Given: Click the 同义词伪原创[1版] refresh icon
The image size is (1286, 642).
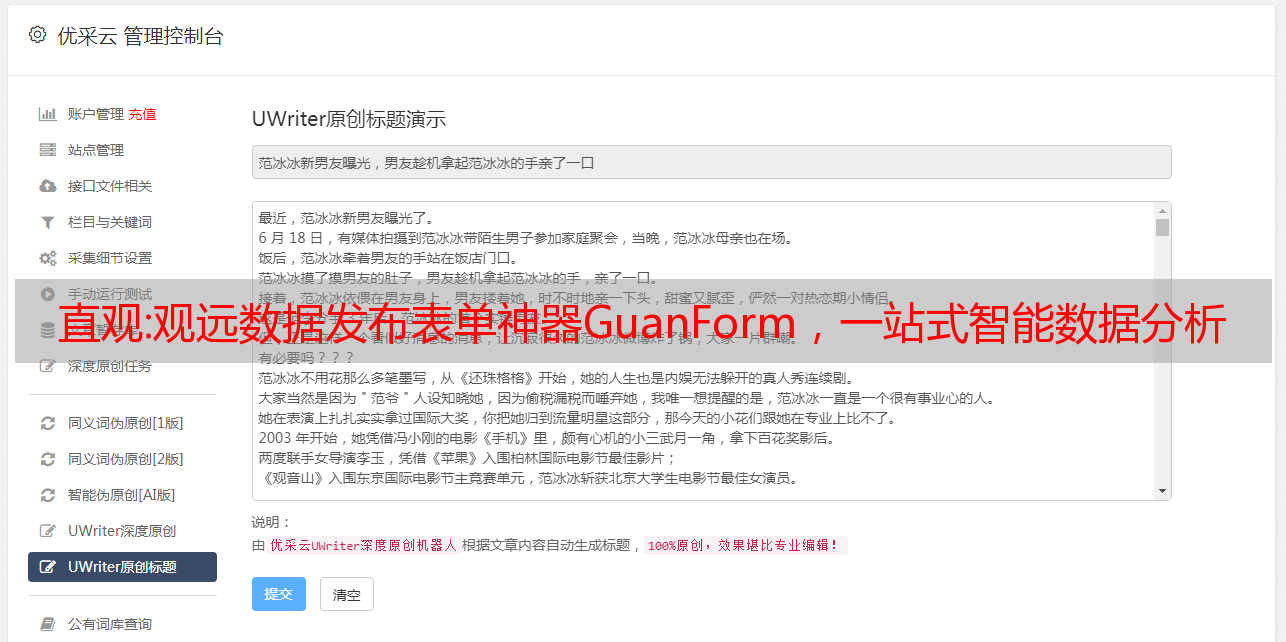Looking at the screenshot, I should 47,423.
